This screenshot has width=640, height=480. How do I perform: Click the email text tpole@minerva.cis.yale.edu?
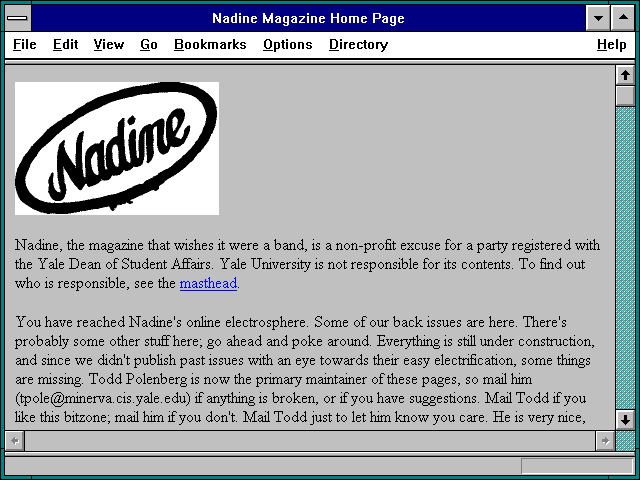103,398
